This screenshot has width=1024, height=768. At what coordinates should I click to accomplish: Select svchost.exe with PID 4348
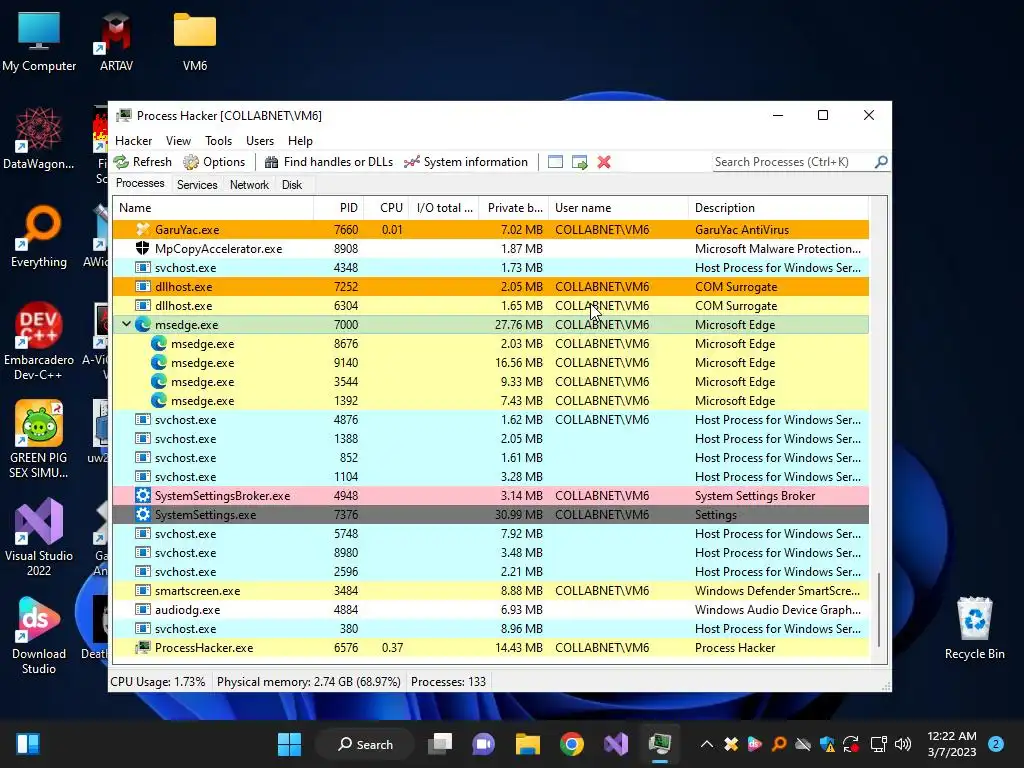click(x=490, y=268)
